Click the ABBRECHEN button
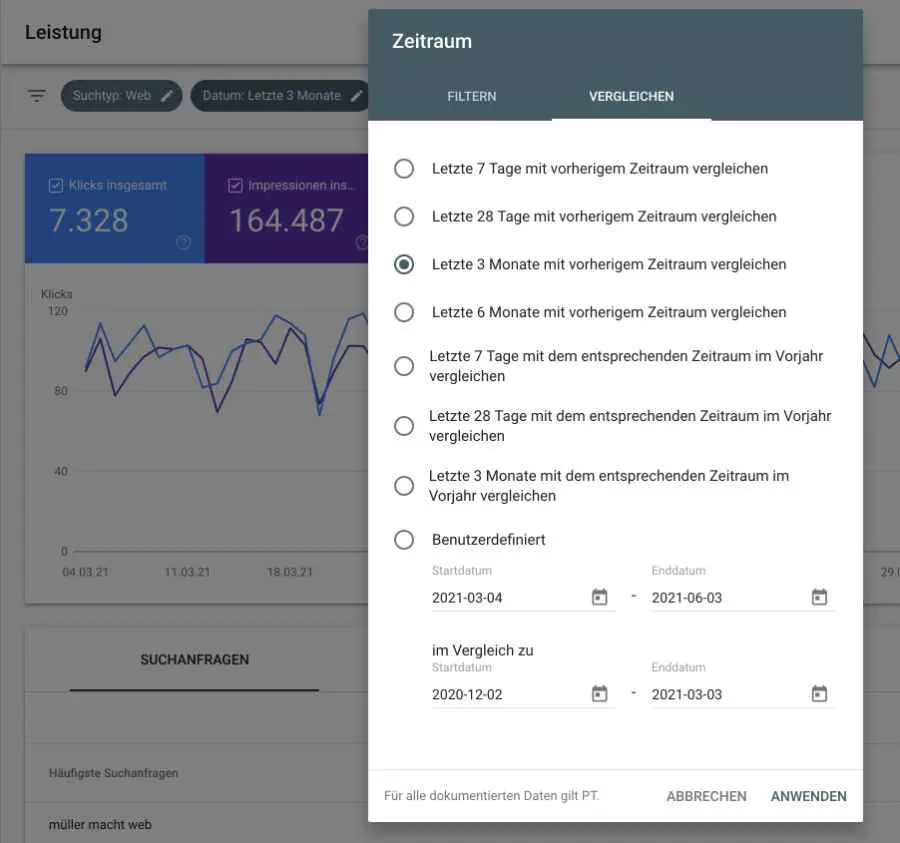900x843 pixels. click(x=706, y=796)
